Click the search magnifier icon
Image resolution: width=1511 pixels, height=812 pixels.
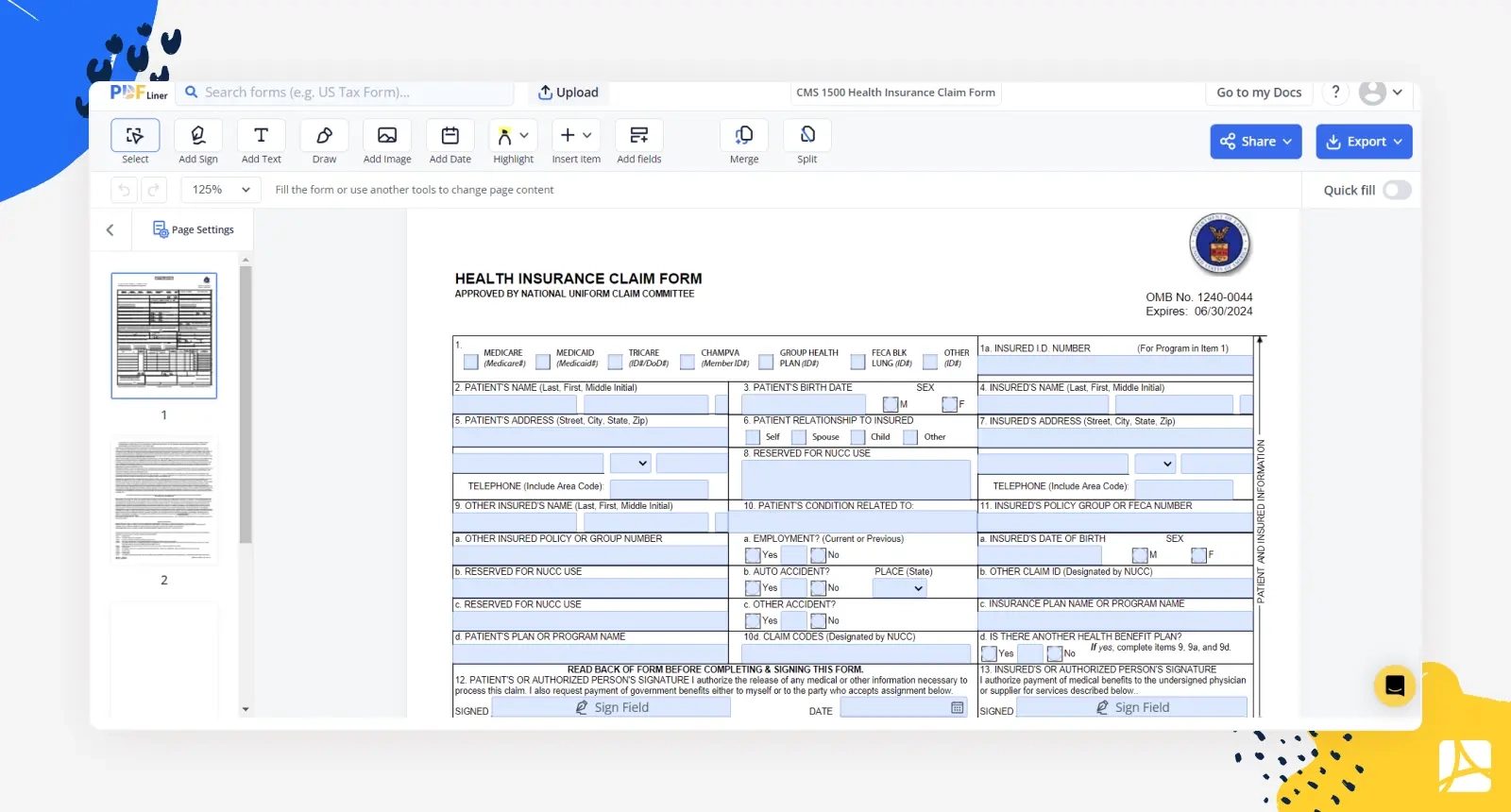191,92
